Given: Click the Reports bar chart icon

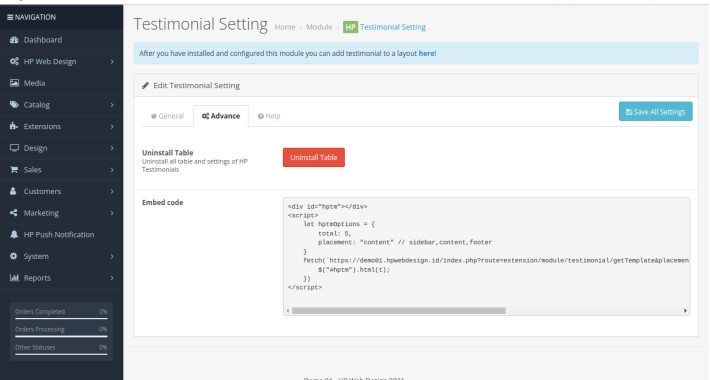Looking at the screenshot, I should point(14,278).
